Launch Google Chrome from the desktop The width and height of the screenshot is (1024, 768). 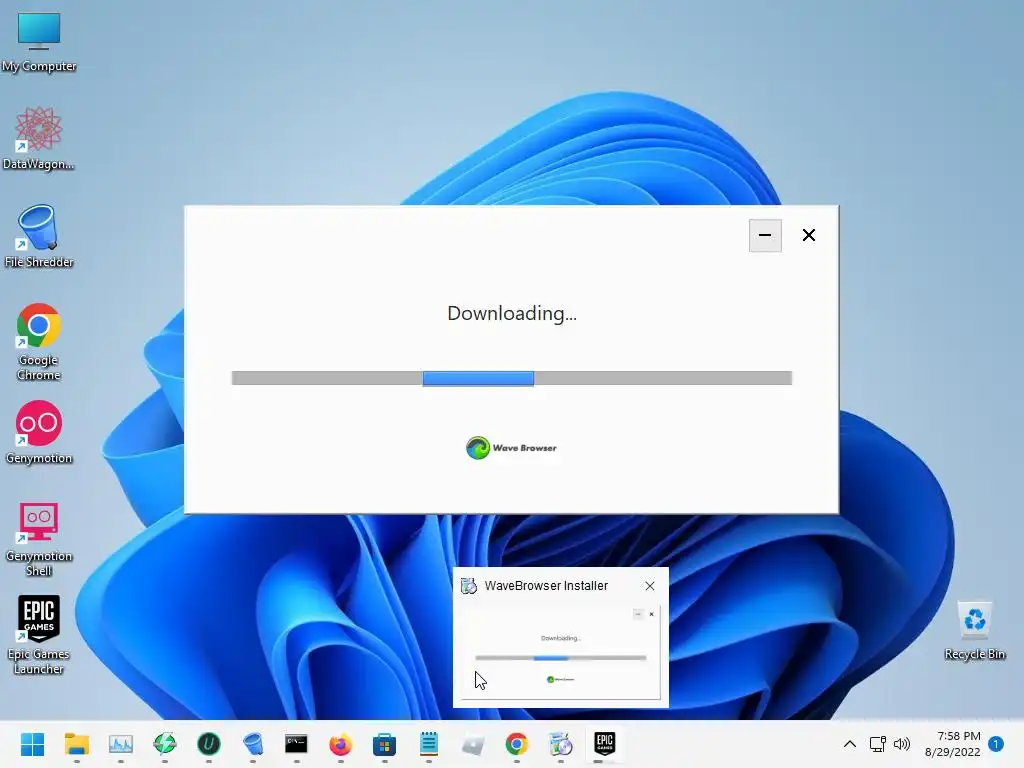click(x=39, y=342)
